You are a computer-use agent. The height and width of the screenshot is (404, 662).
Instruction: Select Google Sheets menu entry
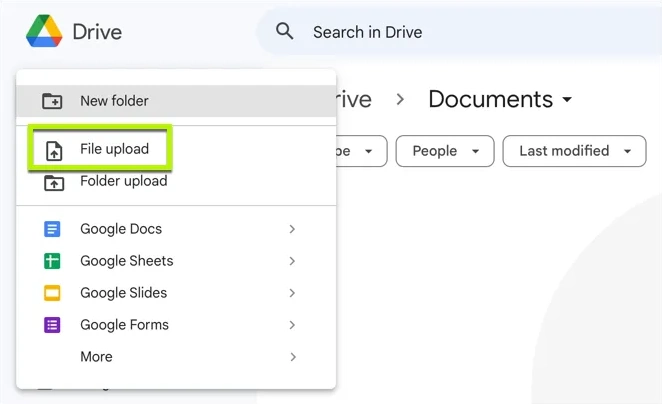(176, 261)
